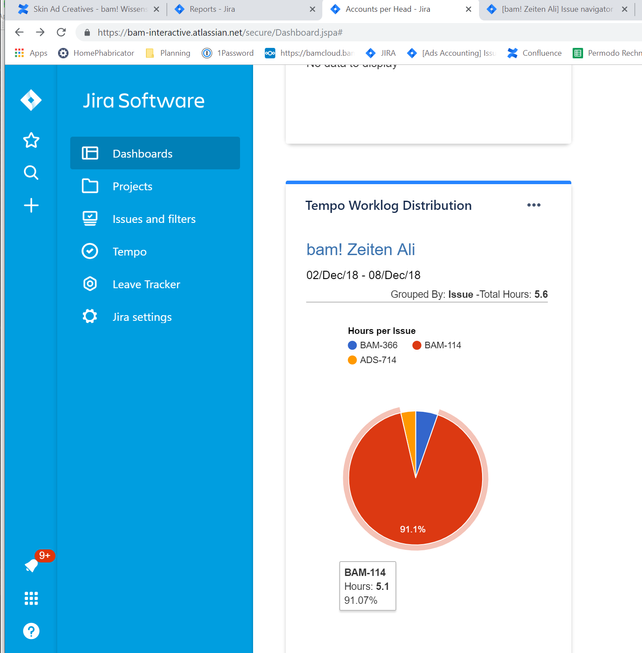Close the Reports - Jira tab
The width and height of the screenshot is (642, 653).
tap(312, 9)
